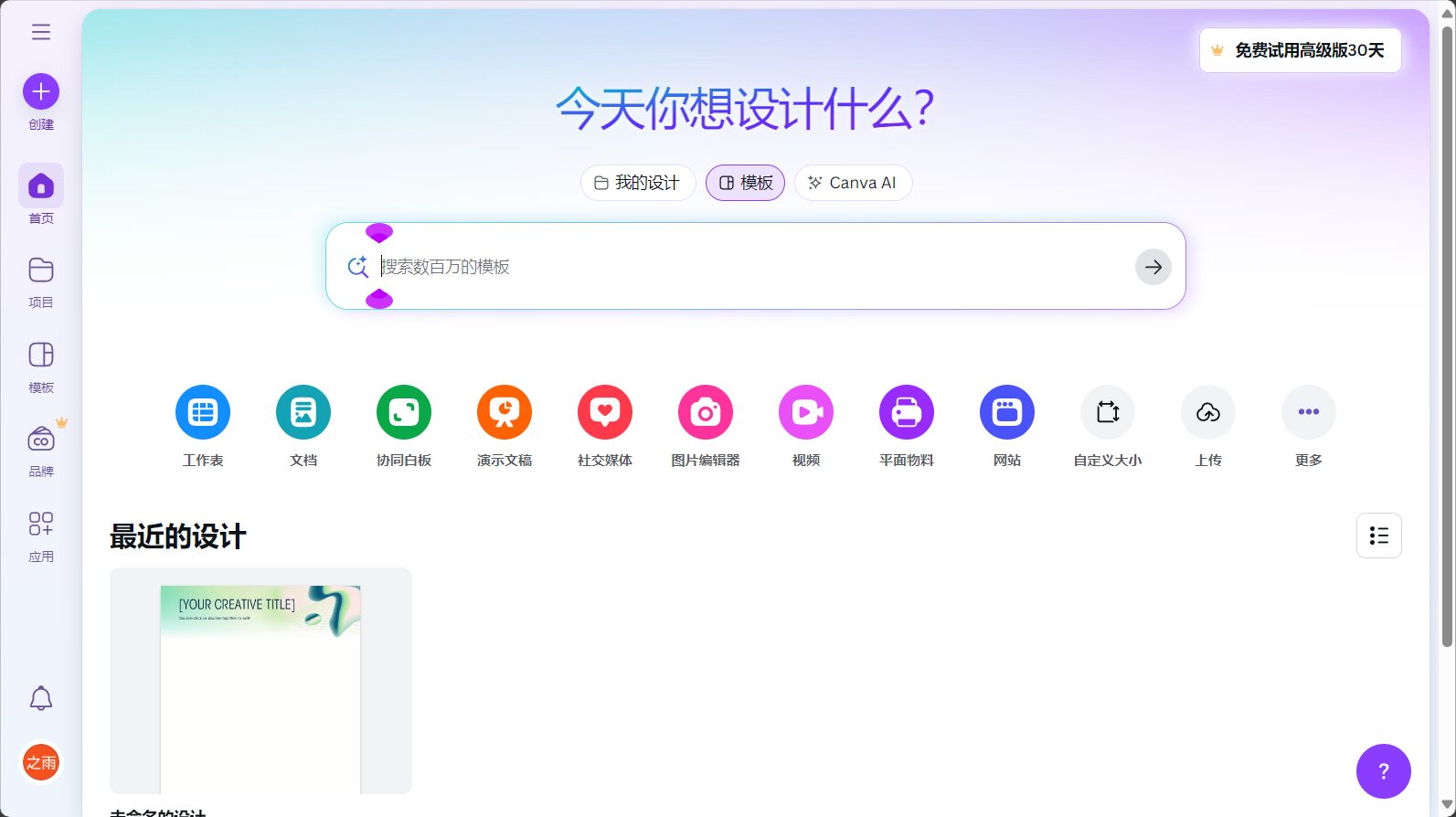
Task: Select Custom size (自定义大小) icon
Action: 1108,412
